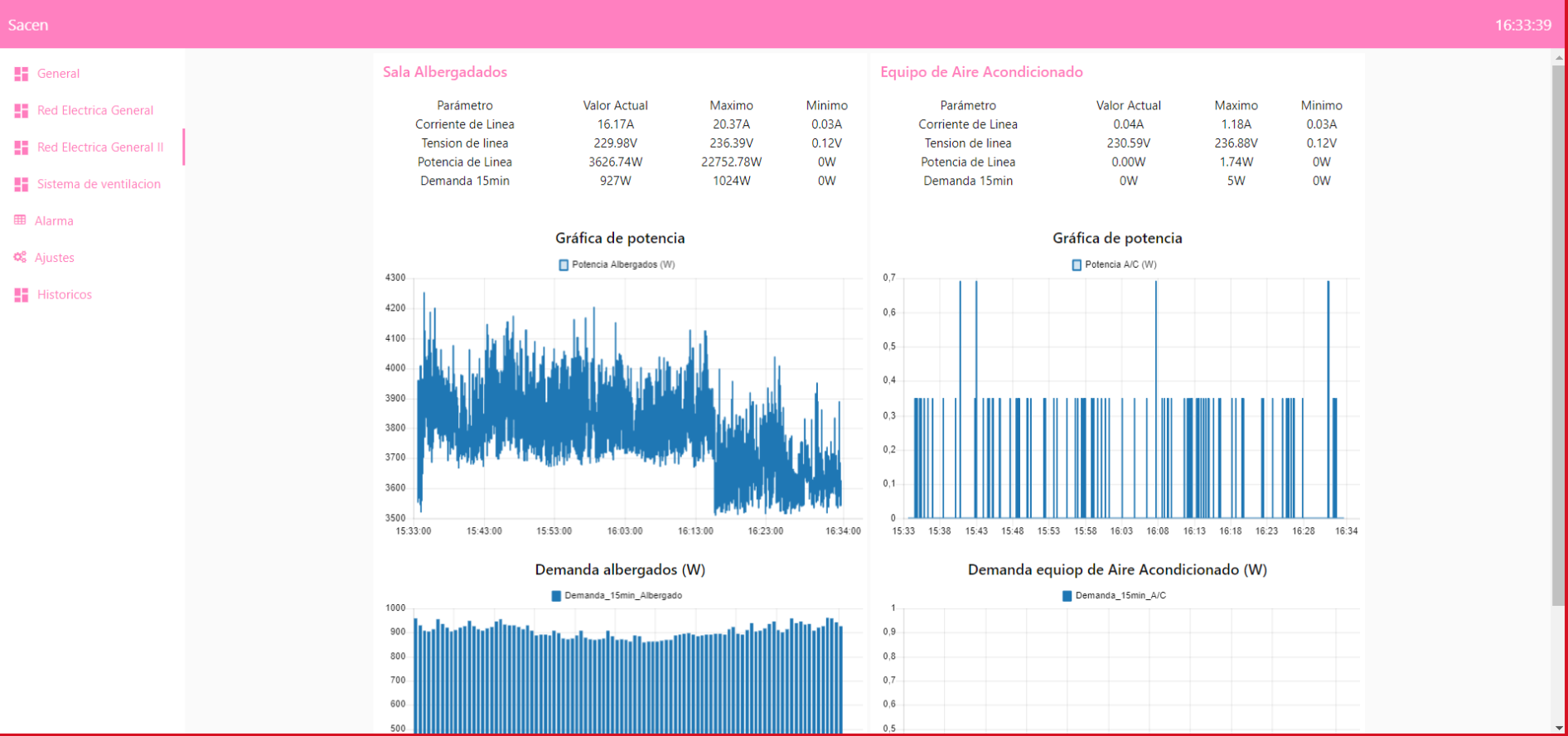
Task: Click the Equipo de Aire Acondicionado heading
Action: tap(981, 72)
